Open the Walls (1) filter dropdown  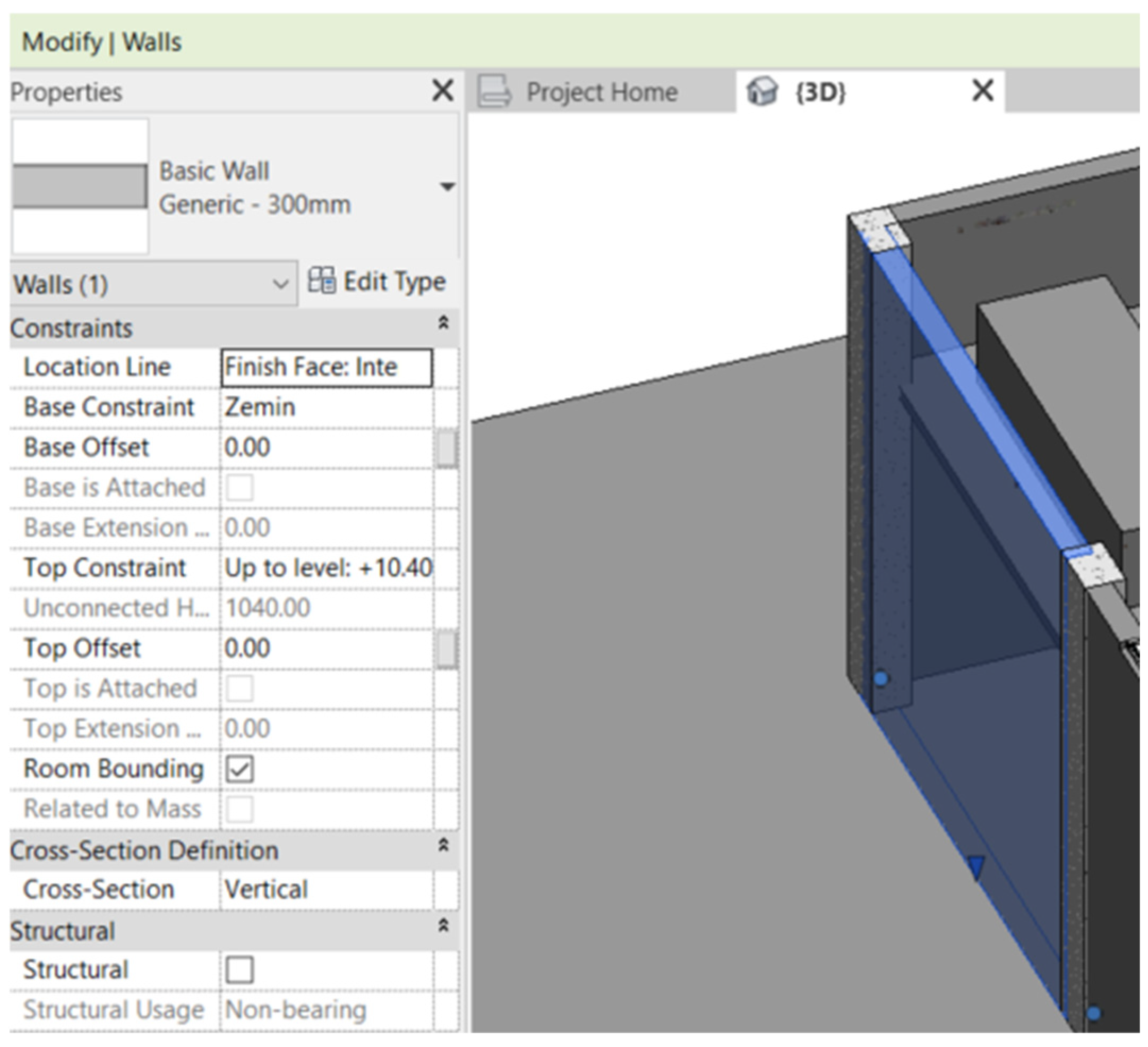pyautogui.click(x=280, y=284)
